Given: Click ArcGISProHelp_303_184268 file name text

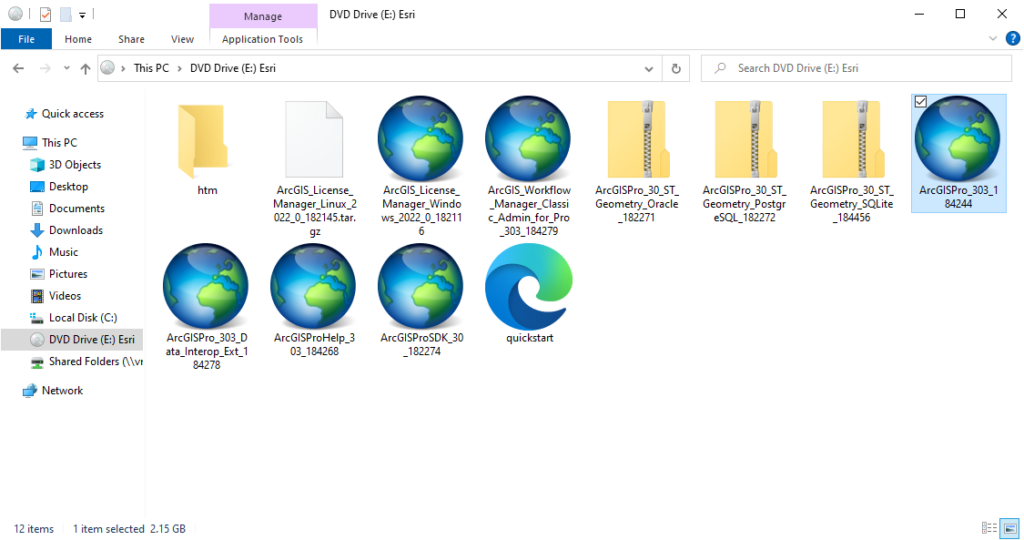Looking at the screenshot, I should [314, 344].
